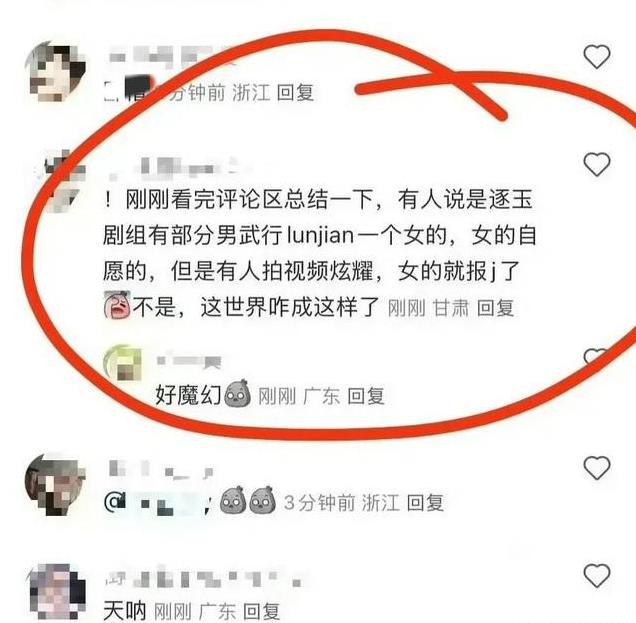This screenshot has width=636, height=623.
Task: Reply to the '好魔幻' comment from 广东
Action: 366,396
